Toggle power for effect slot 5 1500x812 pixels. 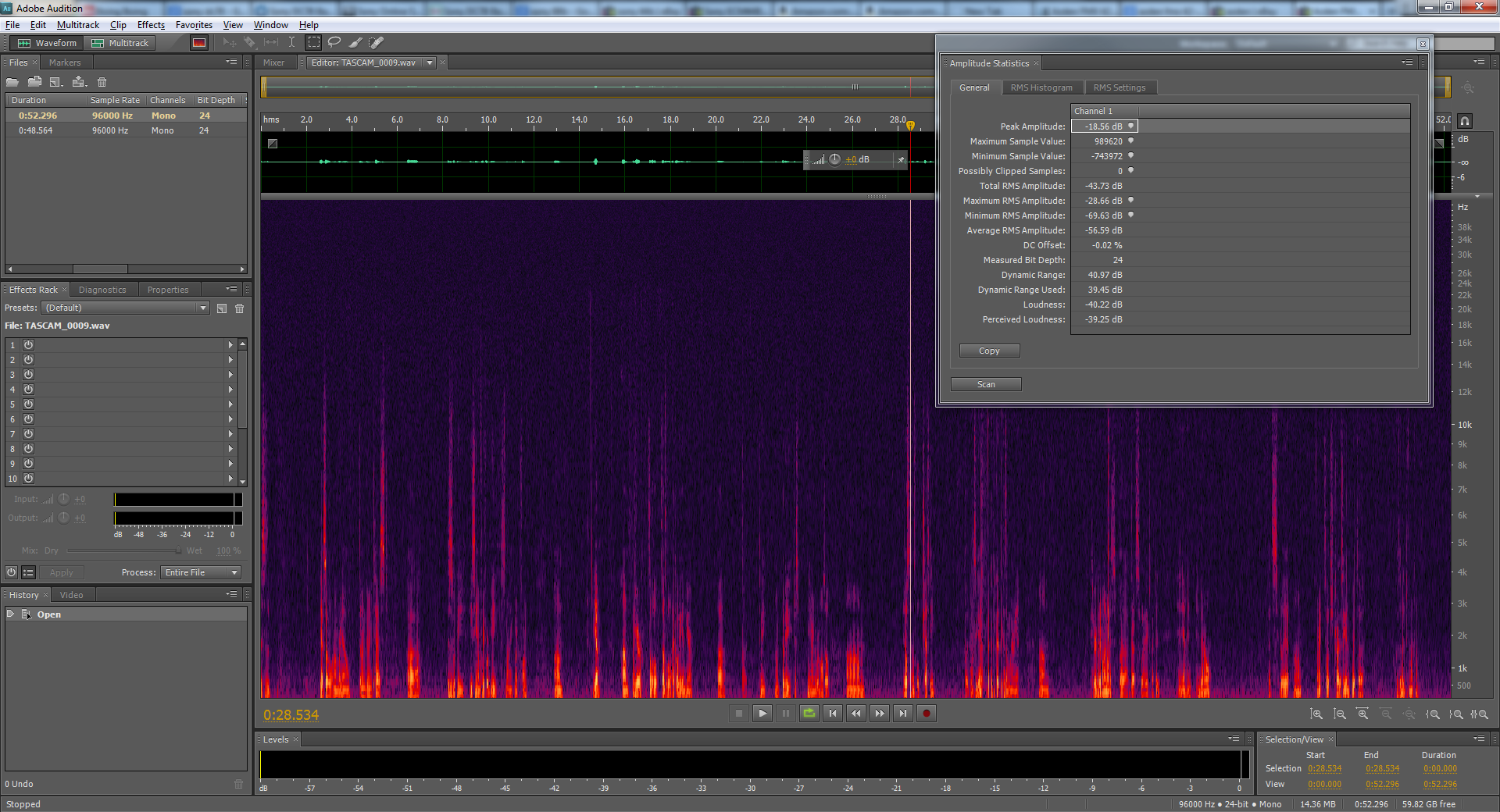click(28, 404)
